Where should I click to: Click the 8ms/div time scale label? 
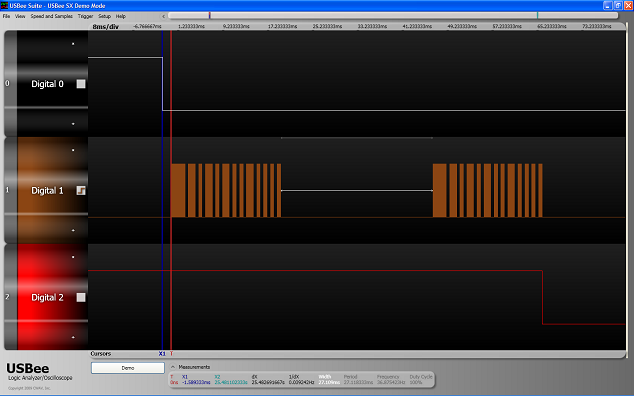(106, 27)
